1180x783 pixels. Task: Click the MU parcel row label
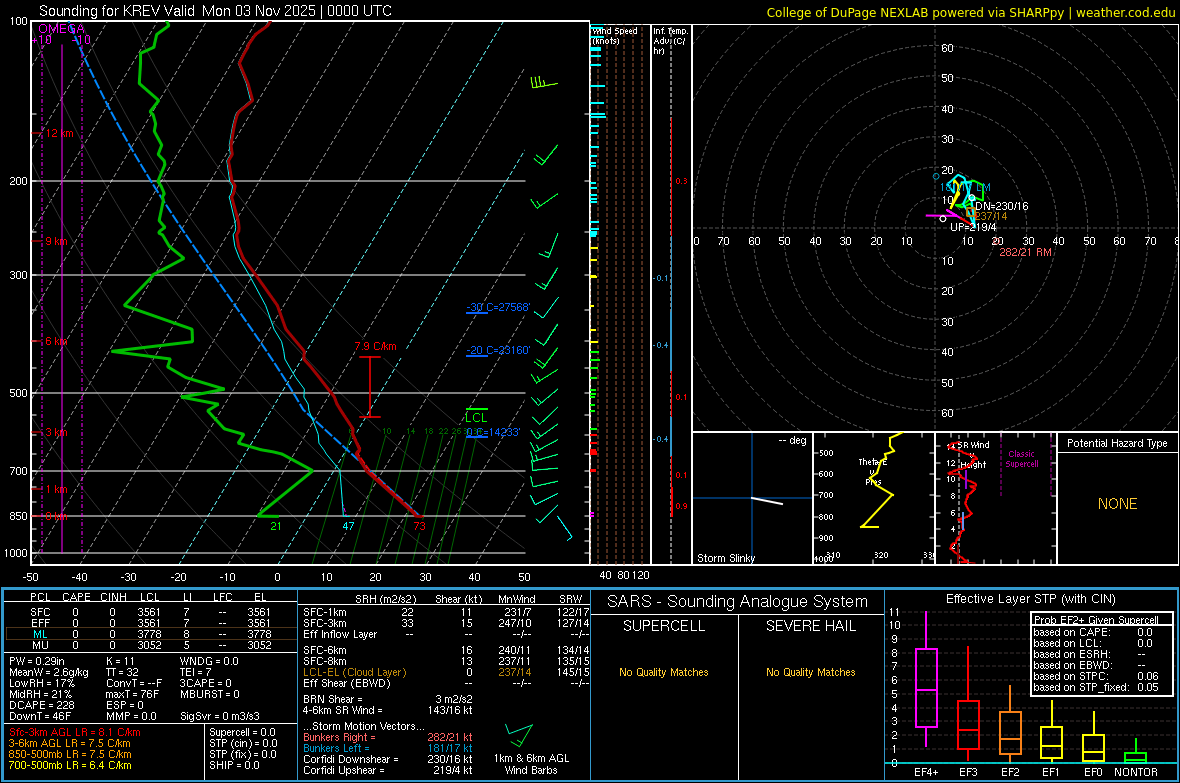point(40,645)
